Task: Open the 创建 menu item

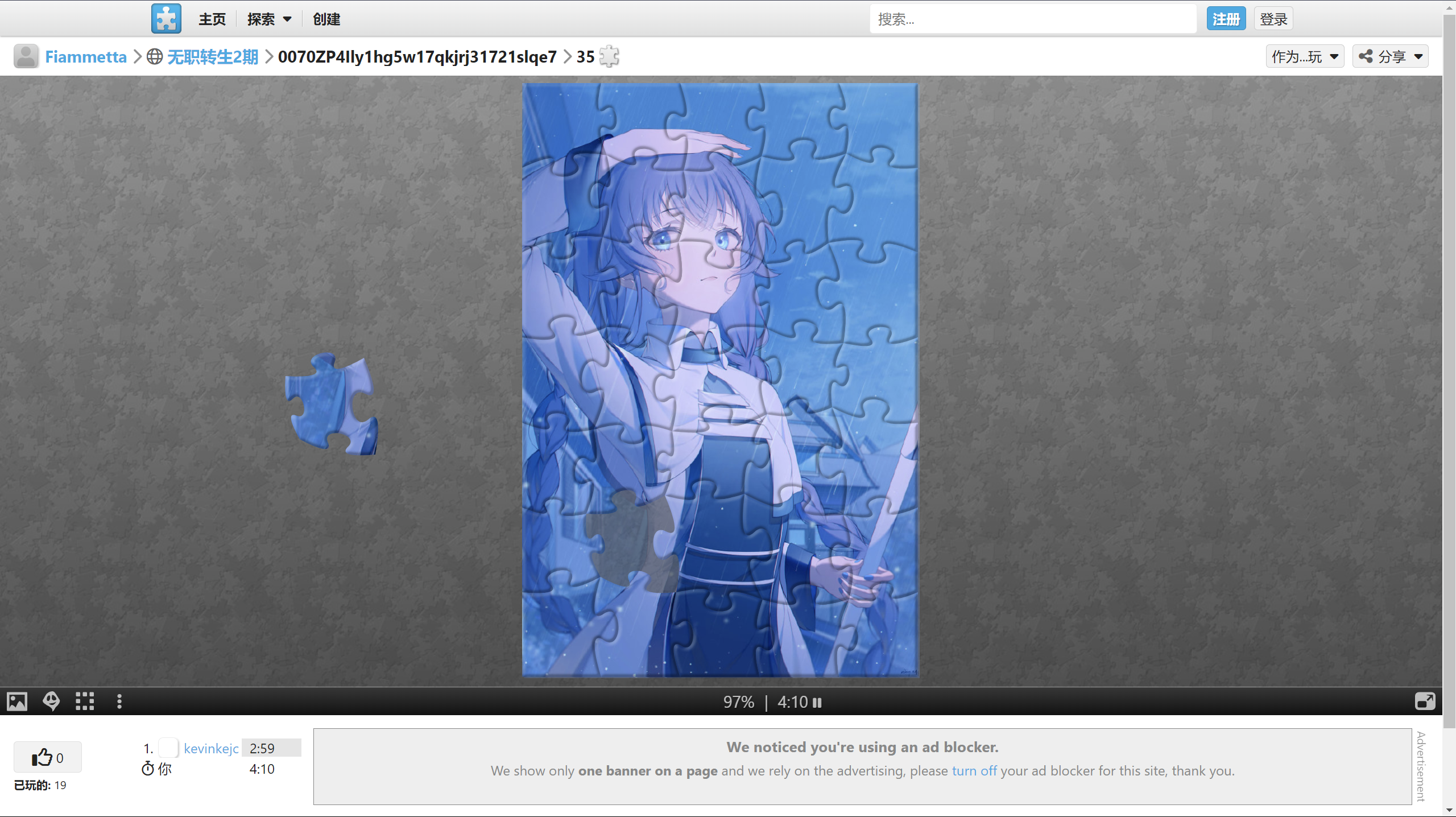Action: tap(326, 19)
